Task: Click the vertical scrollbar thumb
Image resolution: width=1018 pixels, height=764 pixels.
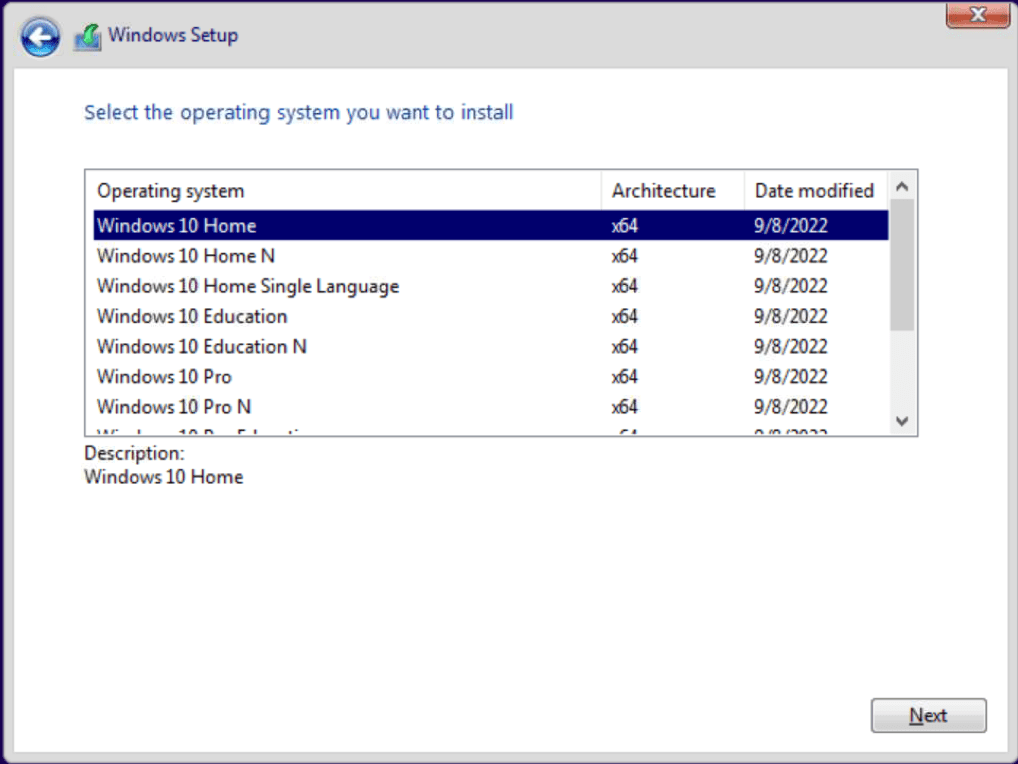Action: 902,265
